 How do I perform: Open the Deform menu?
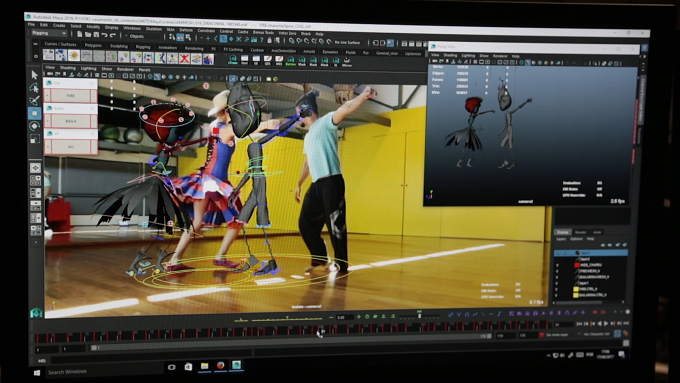click(186, 30)
